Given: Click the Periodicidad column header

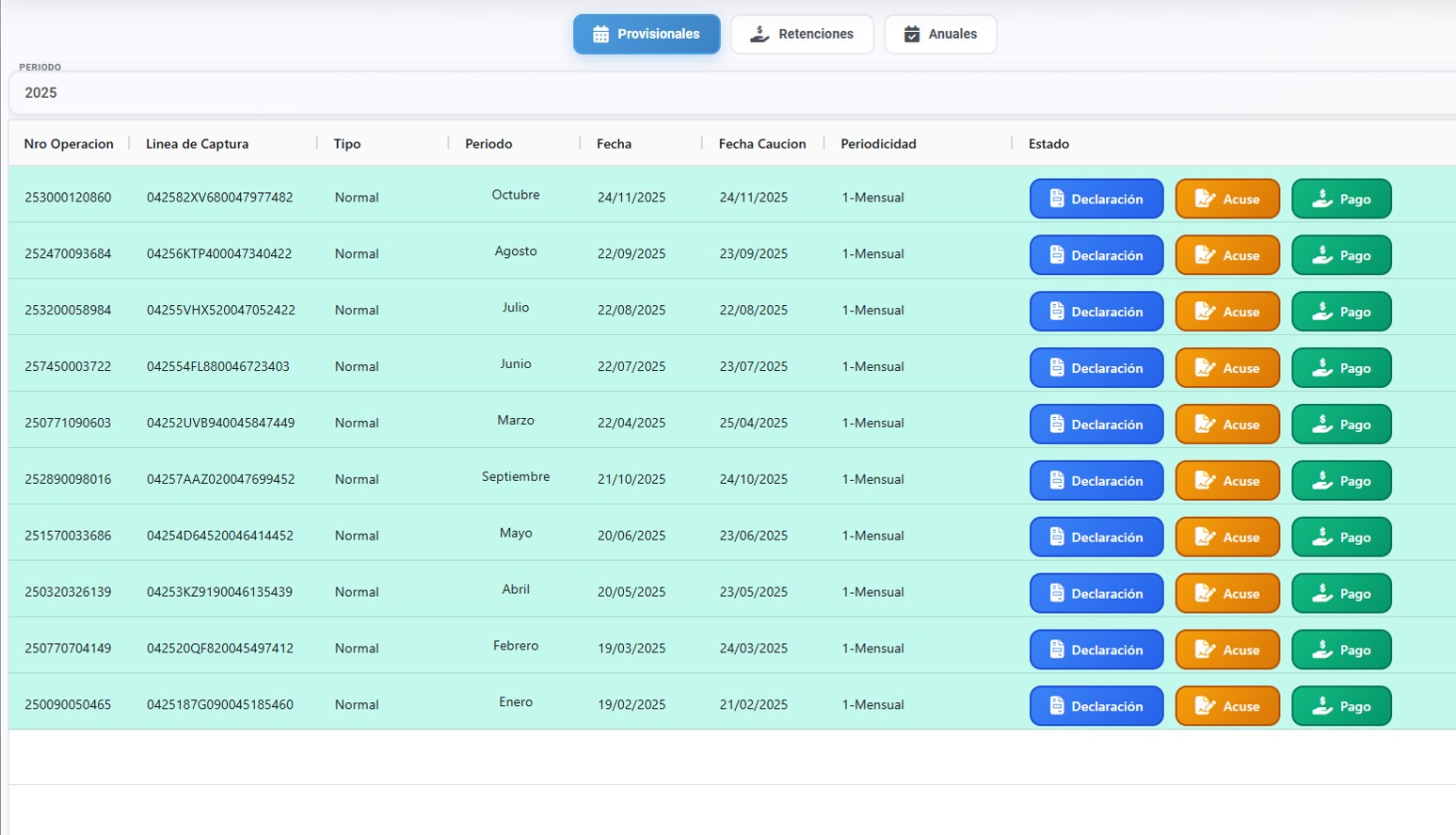Looking at the screenshot, I should coord(878,144).
